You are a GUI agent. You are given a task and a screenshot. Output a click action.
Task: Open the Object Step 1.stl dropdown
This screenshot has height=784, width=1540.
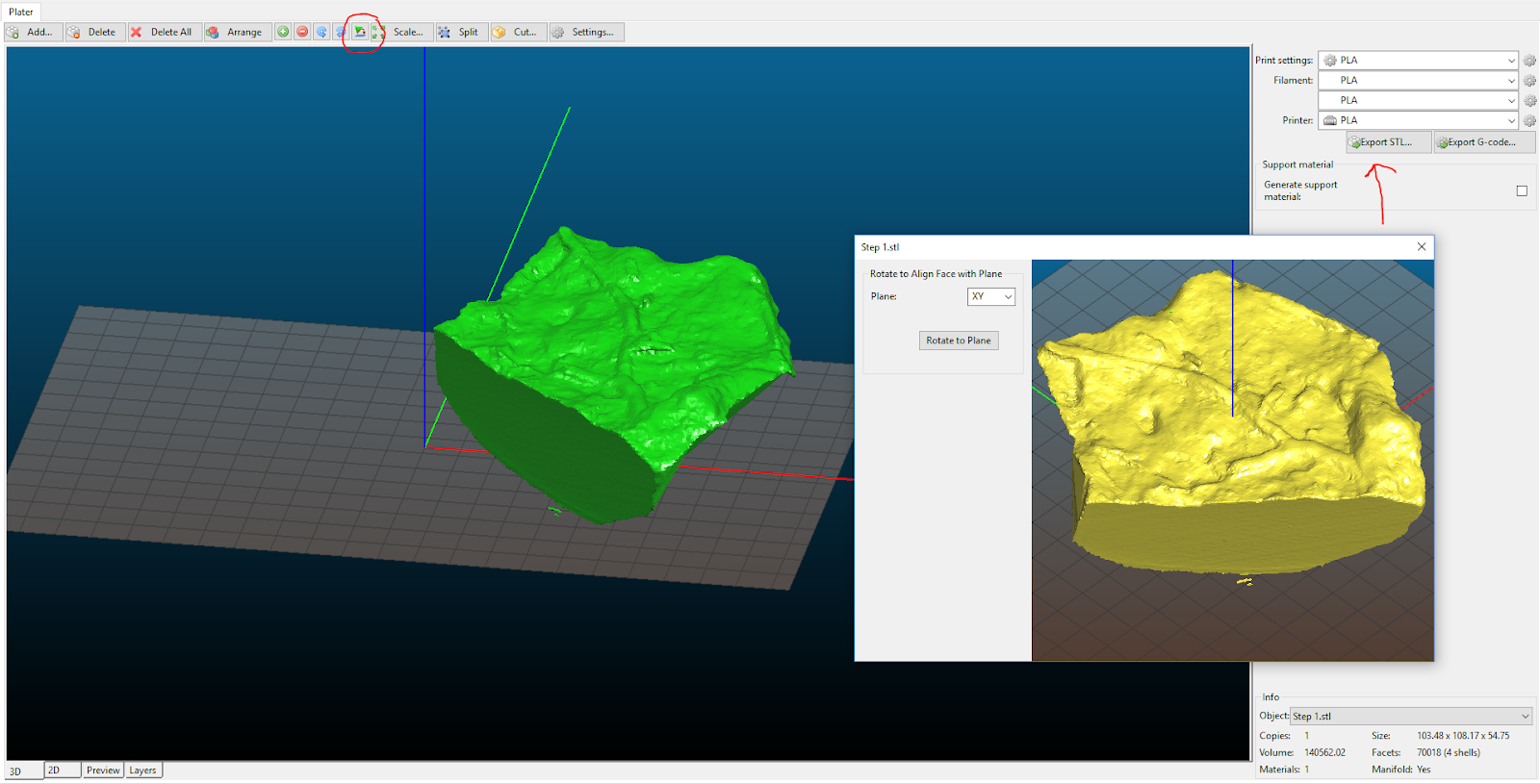pos(1411,717)
